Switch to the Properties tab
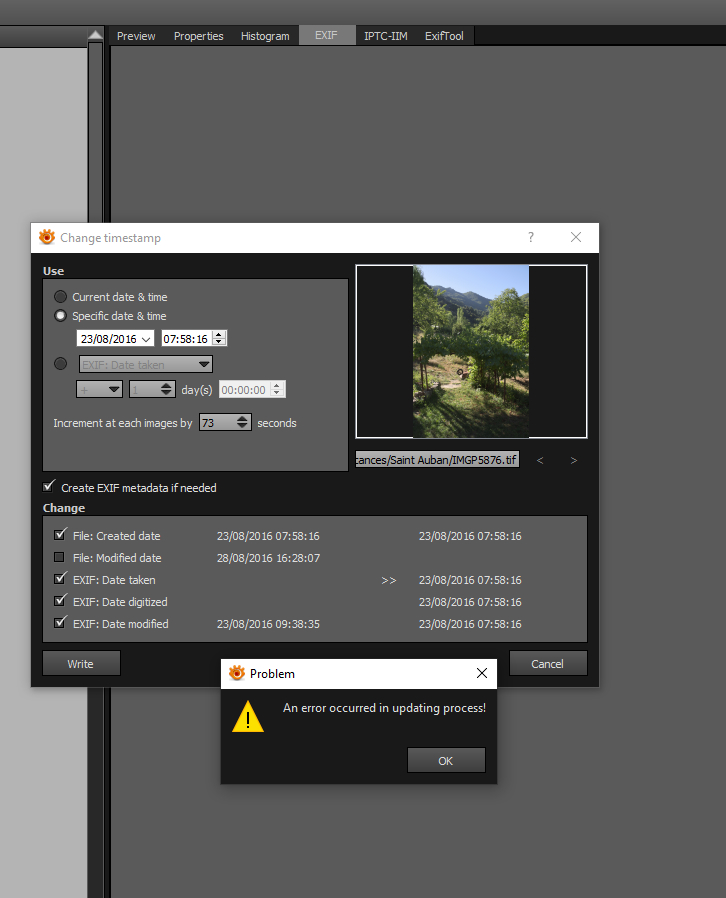Viewport: 726px width, 898px height. [198, 36]
